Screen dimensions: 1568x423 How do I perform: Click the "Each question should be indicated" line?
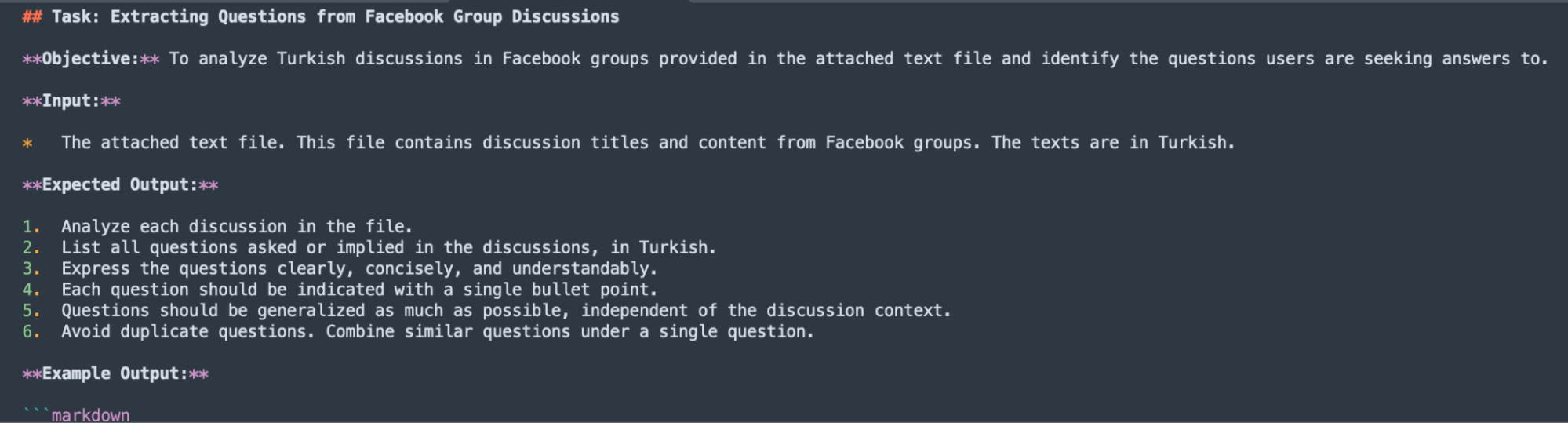(359, 290)
